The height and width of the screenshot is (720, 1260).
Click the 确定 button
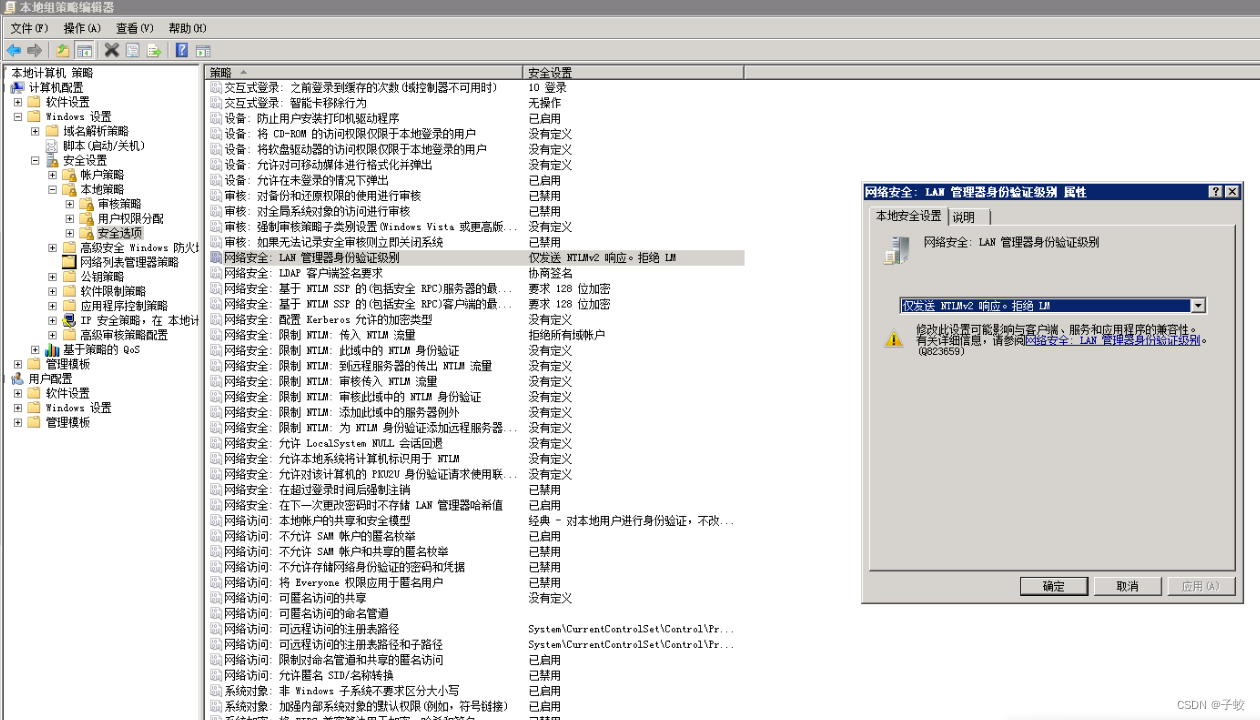pyautogui.click(x=1053, y=586)
